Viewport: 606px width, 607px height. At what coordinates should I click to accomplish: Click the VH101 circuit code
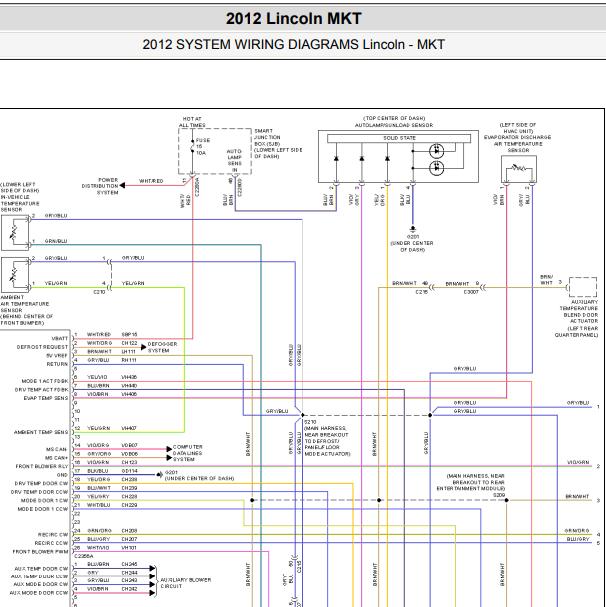coord(129,547)
